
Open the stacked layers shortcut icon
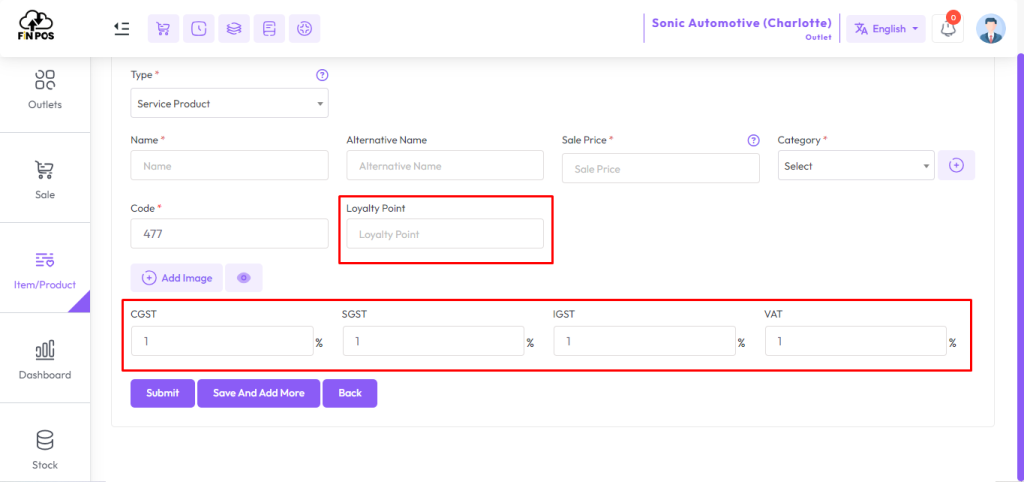click(x=234, y=29)
